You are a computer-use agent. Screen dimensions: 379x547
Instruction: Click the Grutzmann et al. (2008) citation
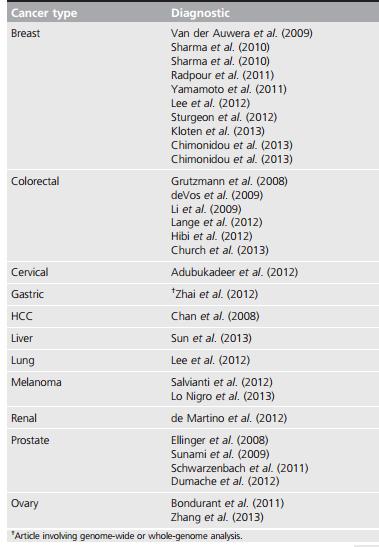(229, 181)
